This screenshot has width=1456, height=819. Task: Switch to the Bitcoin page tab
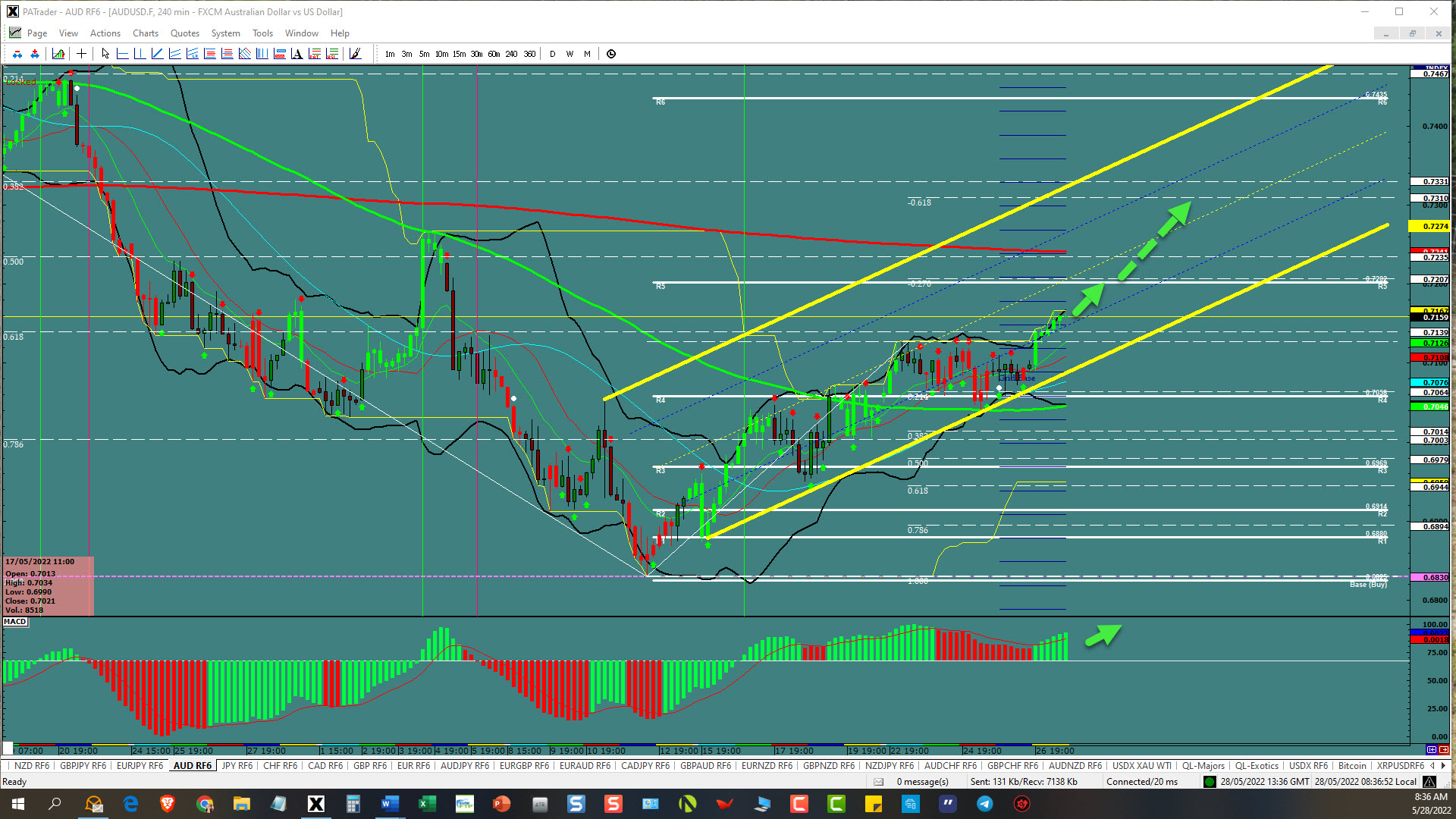[x=1352, y=766]
